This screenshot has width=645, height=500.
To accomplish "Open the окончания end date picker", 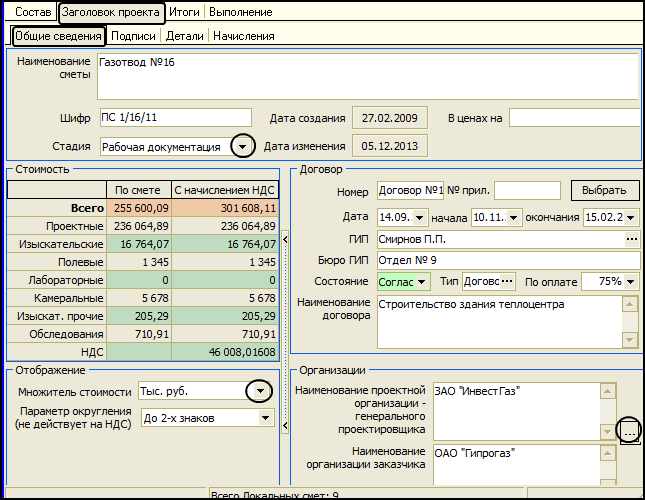I will [631, 217].
